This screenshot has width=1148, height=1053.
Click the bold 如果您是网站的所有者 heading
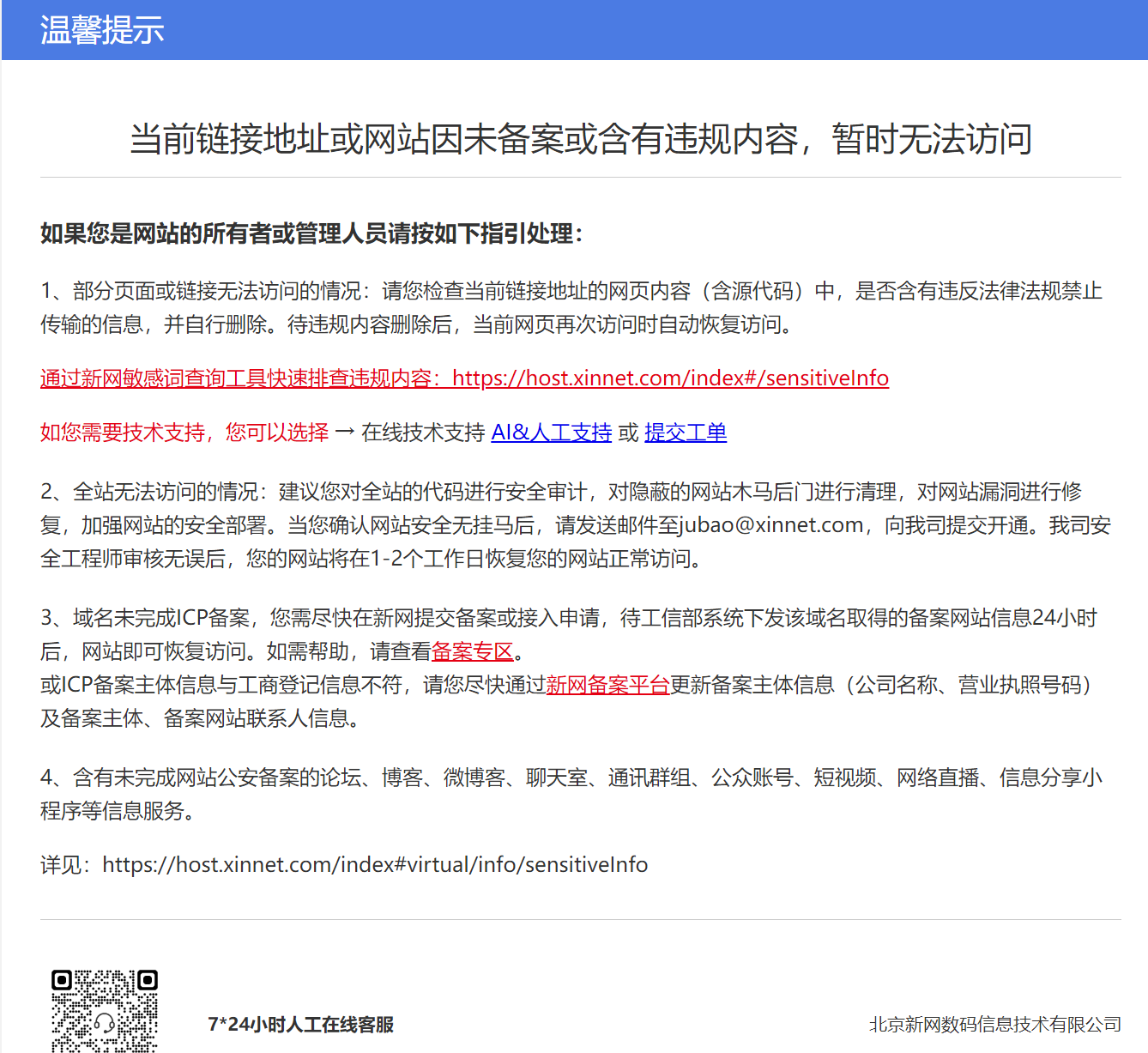pos(311,233)
